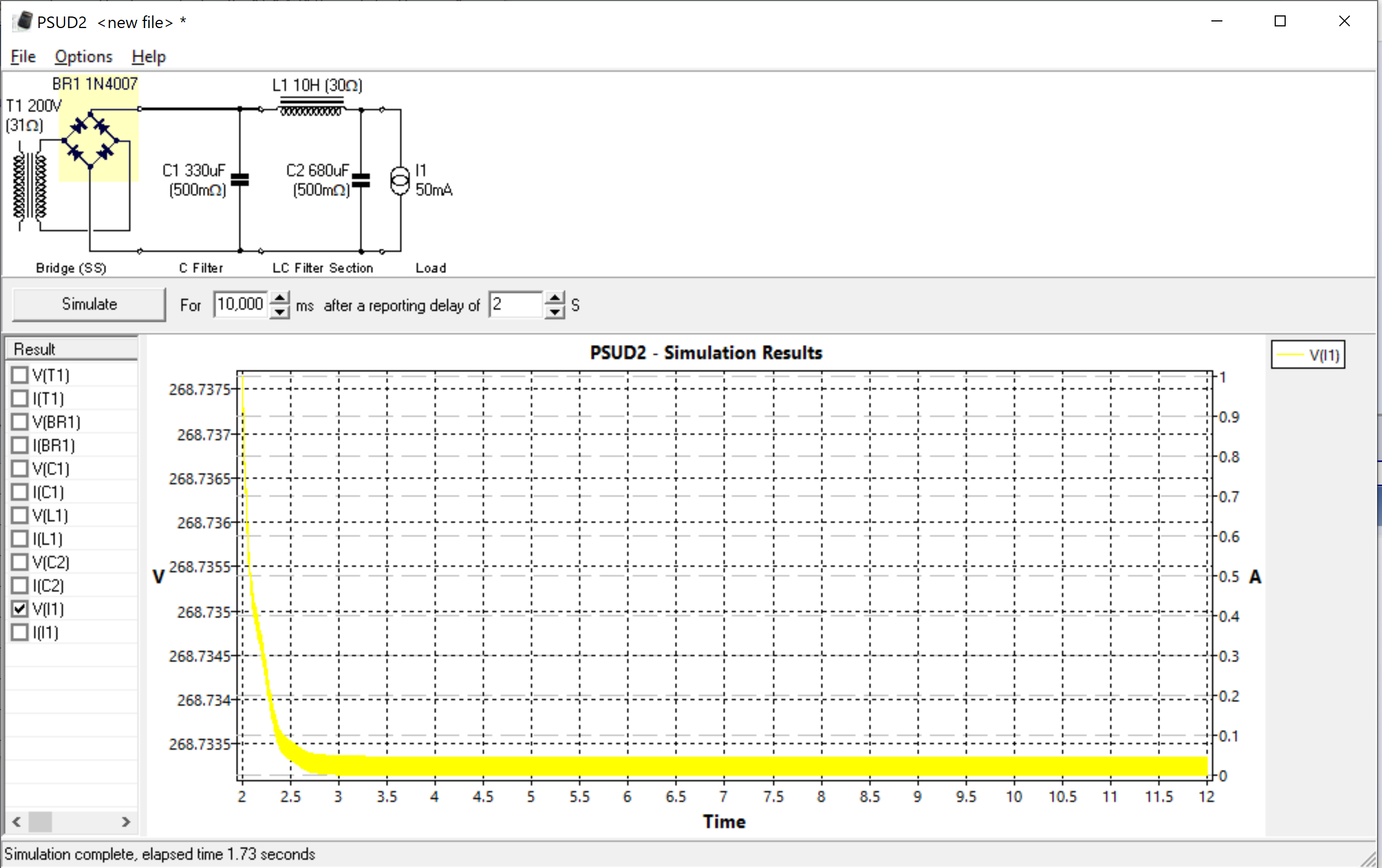Run the simulation with Simulate button

89,304
